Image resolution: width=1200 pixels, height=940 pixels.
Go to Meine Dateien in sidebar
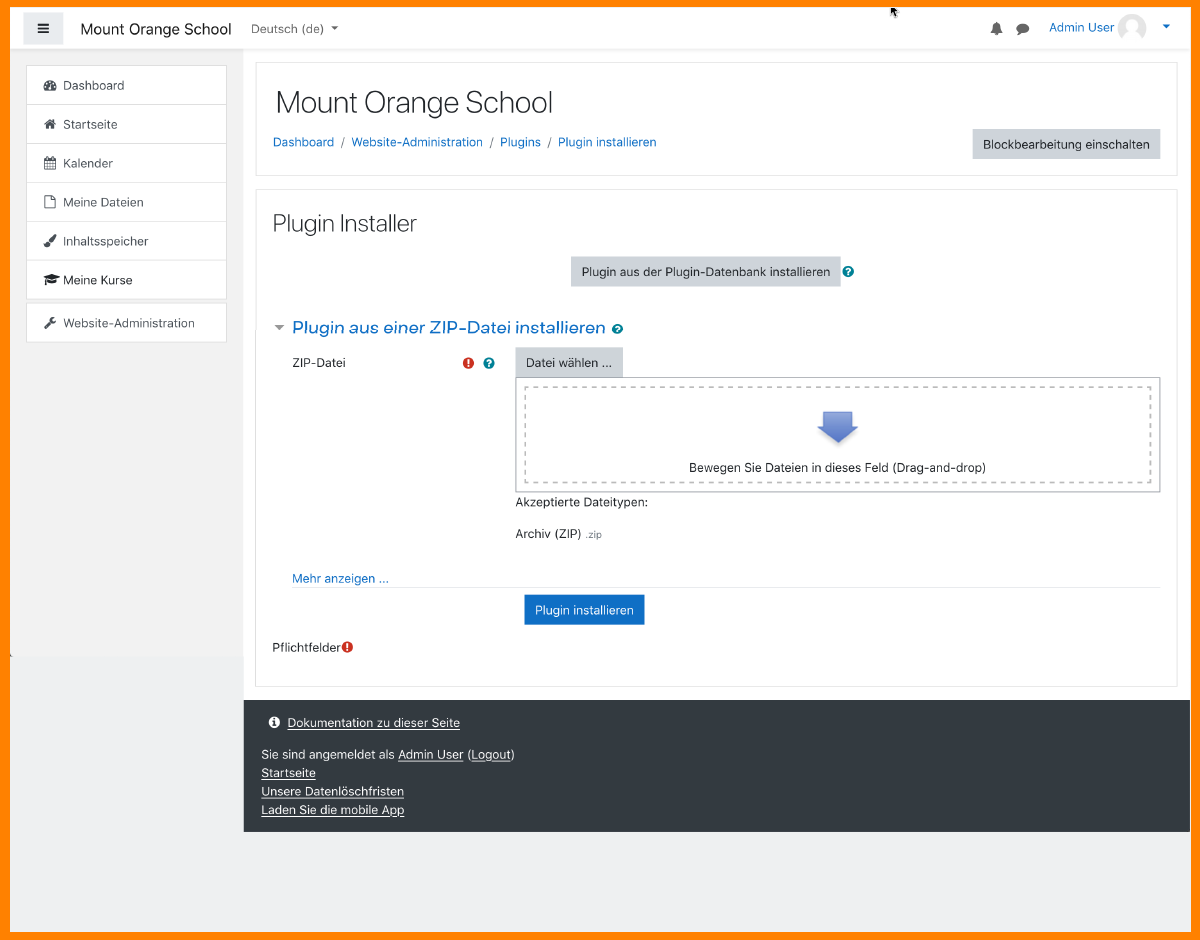[x=103, y=202]
